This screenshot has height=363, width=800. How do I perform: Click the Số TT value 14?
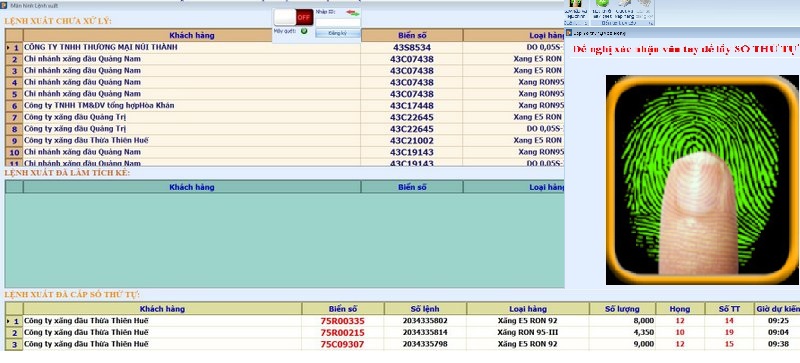[x=729, y=321]
